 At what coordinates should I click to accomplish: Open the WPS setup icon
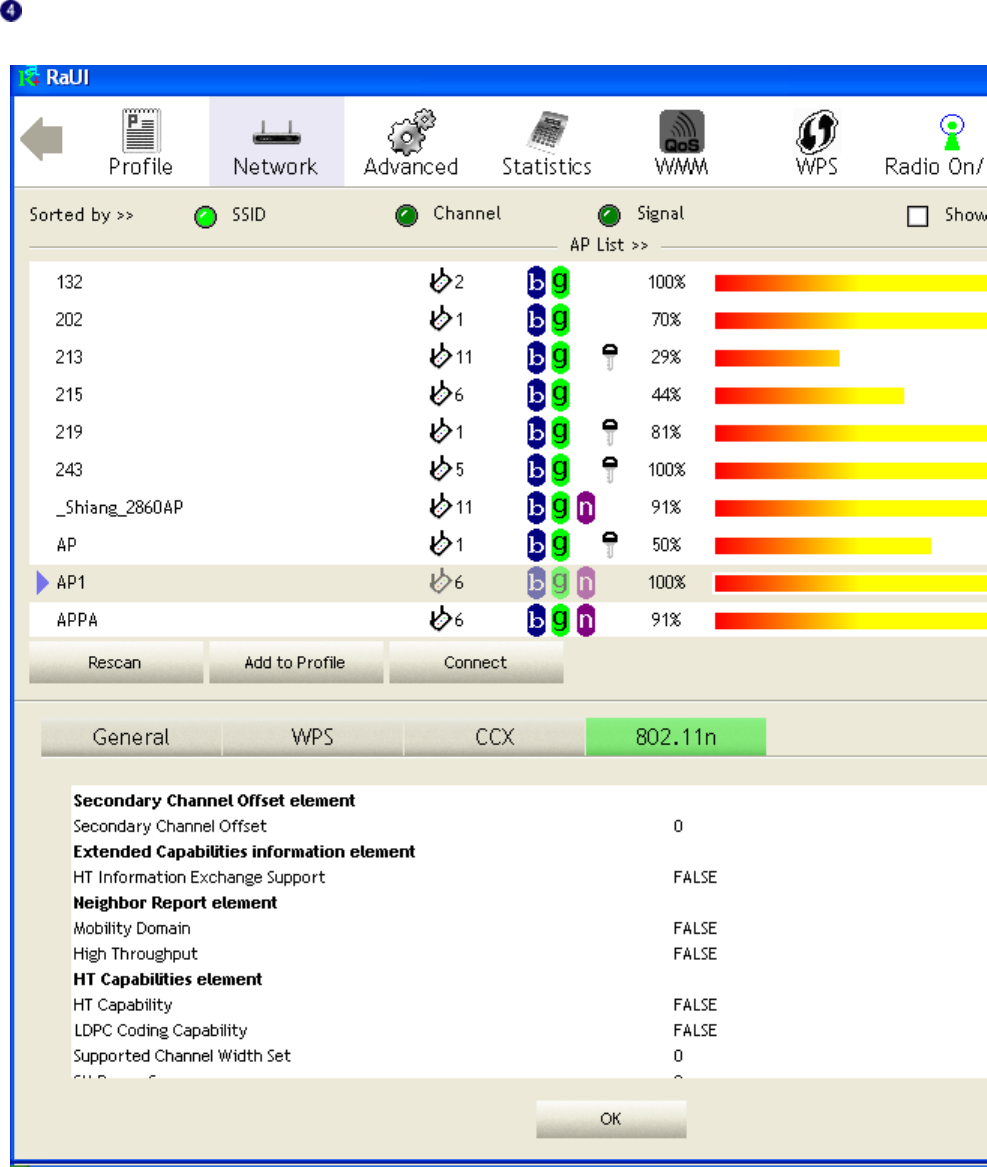(x=817, y=131)
